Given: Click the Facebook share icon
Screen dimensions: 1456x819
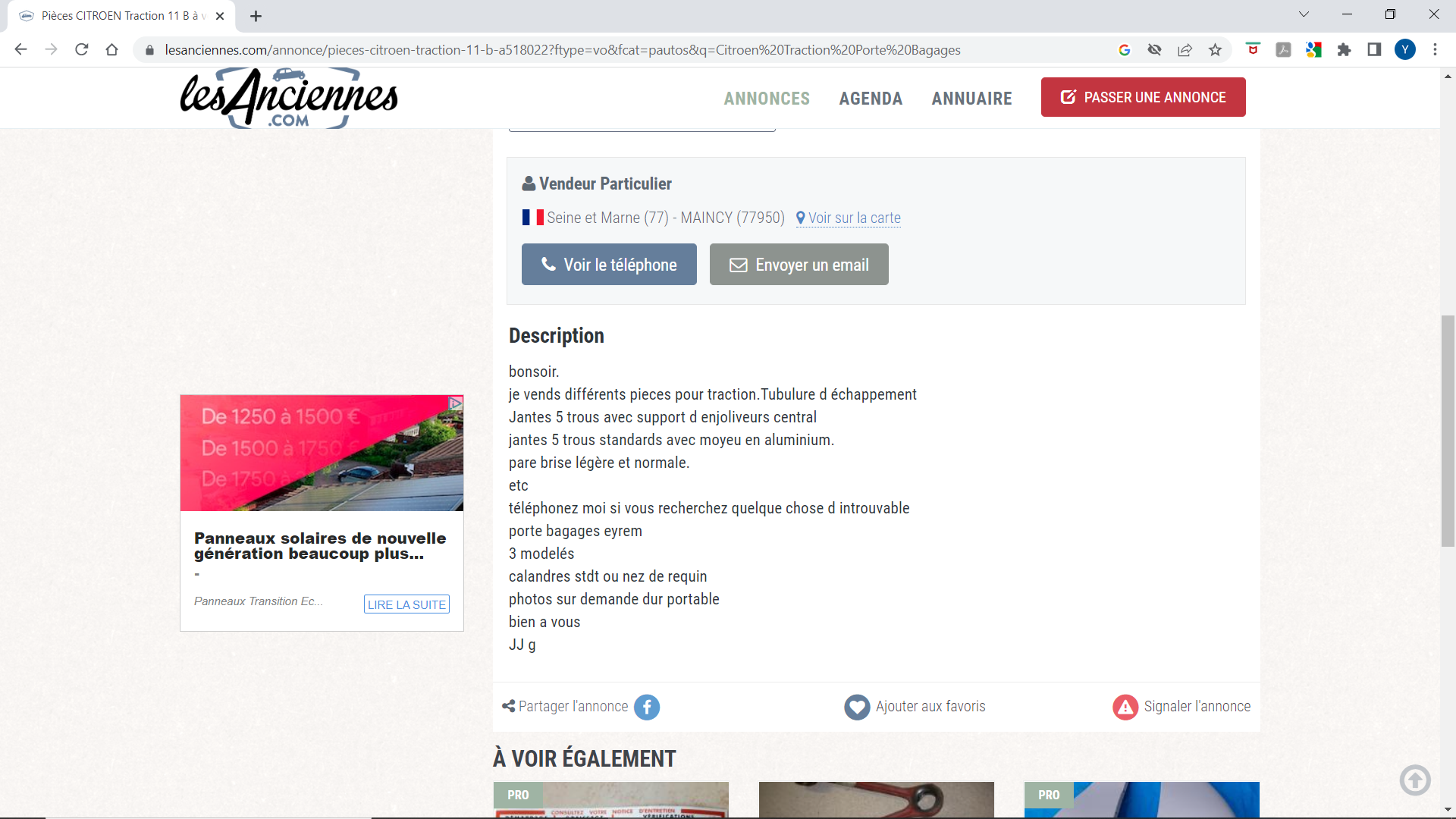Looking at the screenshot, I should [646, 707].
